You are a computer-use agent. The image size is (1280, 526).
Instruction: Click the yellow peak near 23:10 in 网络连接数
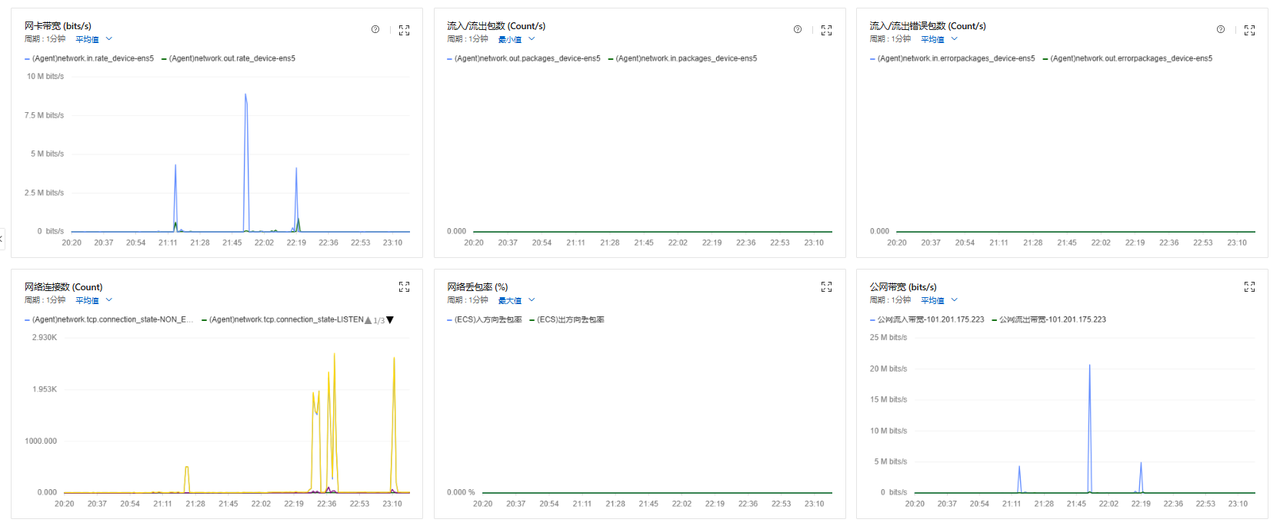[x=394, y=359]
